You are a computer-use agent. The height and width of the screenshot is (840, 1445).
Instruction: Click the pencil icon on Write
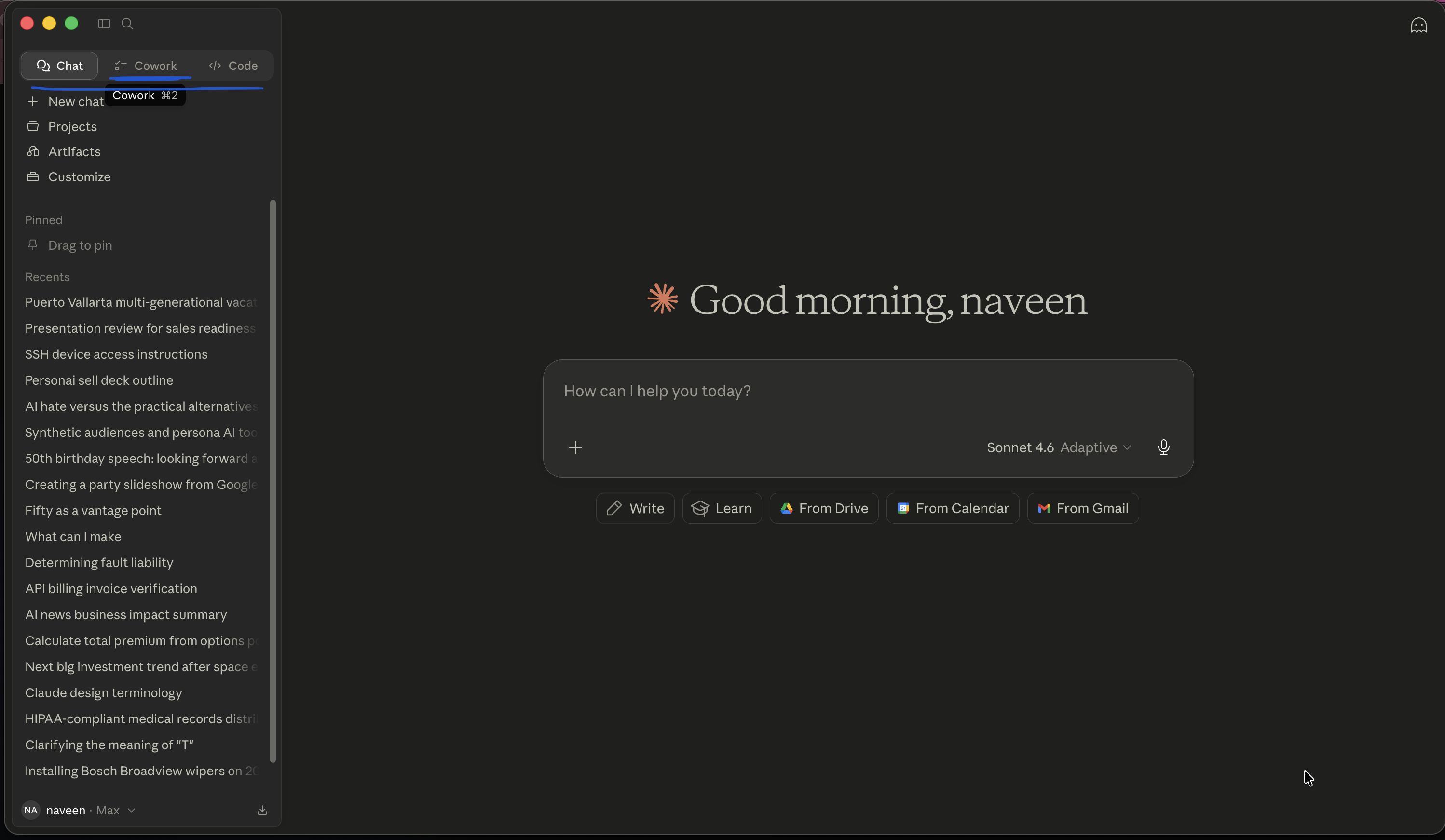pyautogui.click(x=614, y=508)
